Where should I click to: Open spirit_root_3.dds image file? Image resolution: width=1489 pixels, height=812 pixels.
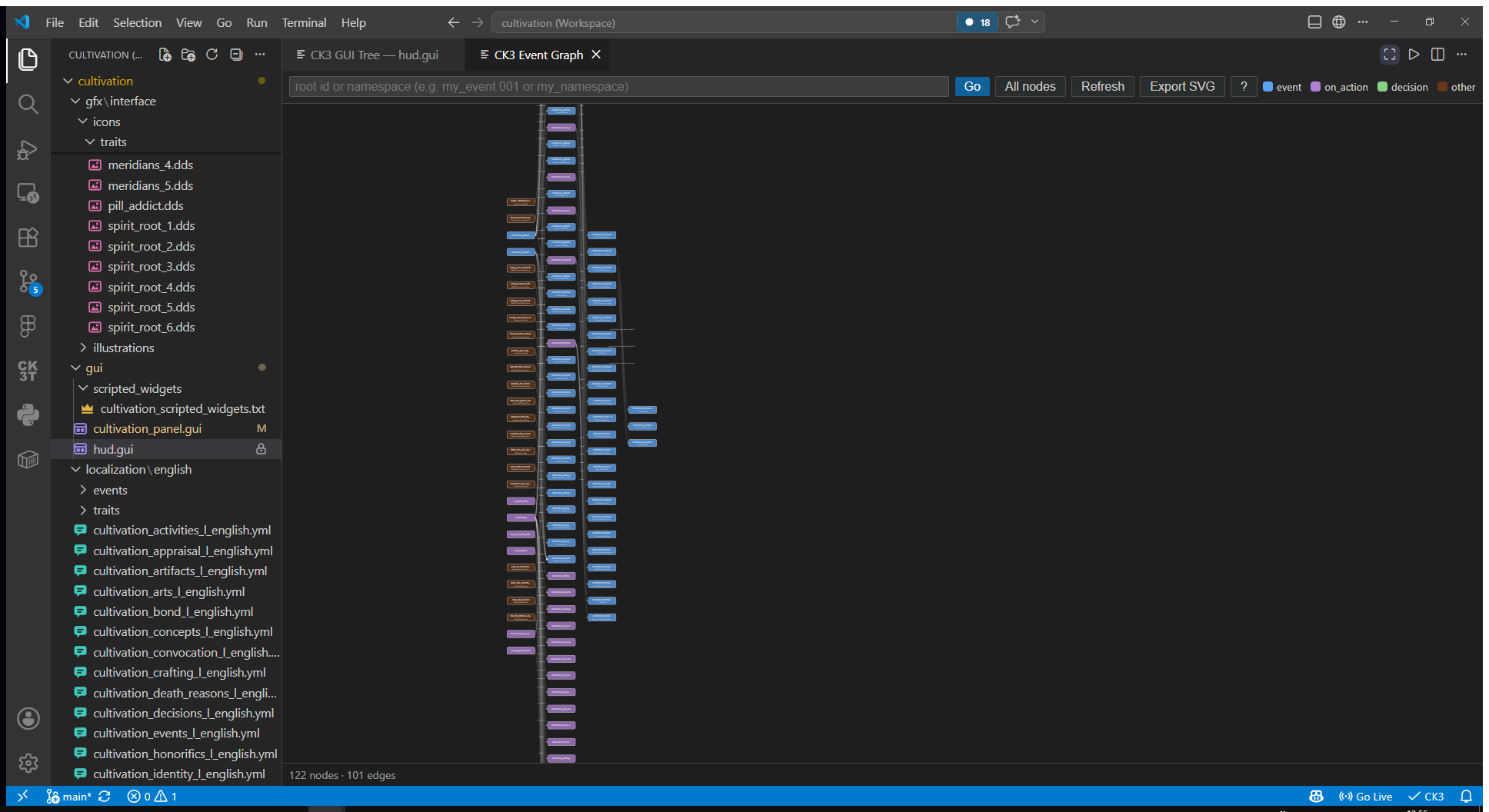pyautogui.click(x=151, y=266)
